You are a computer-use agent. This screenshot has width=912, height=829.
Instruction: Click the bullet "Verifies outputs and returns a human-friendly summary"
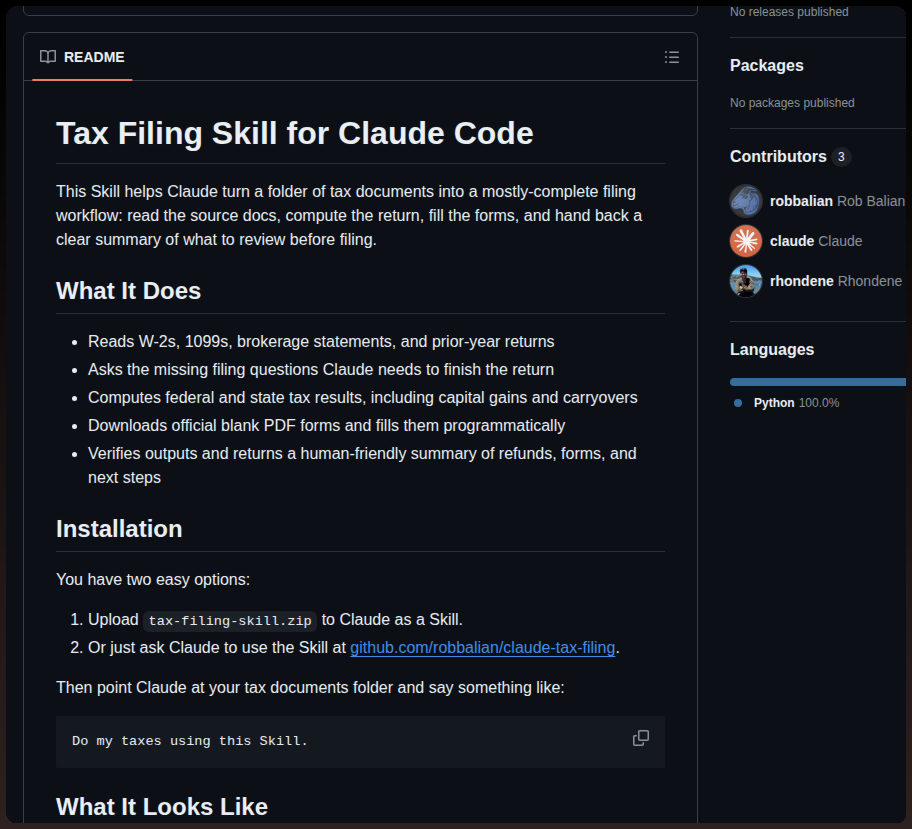[x=362, y=465]
